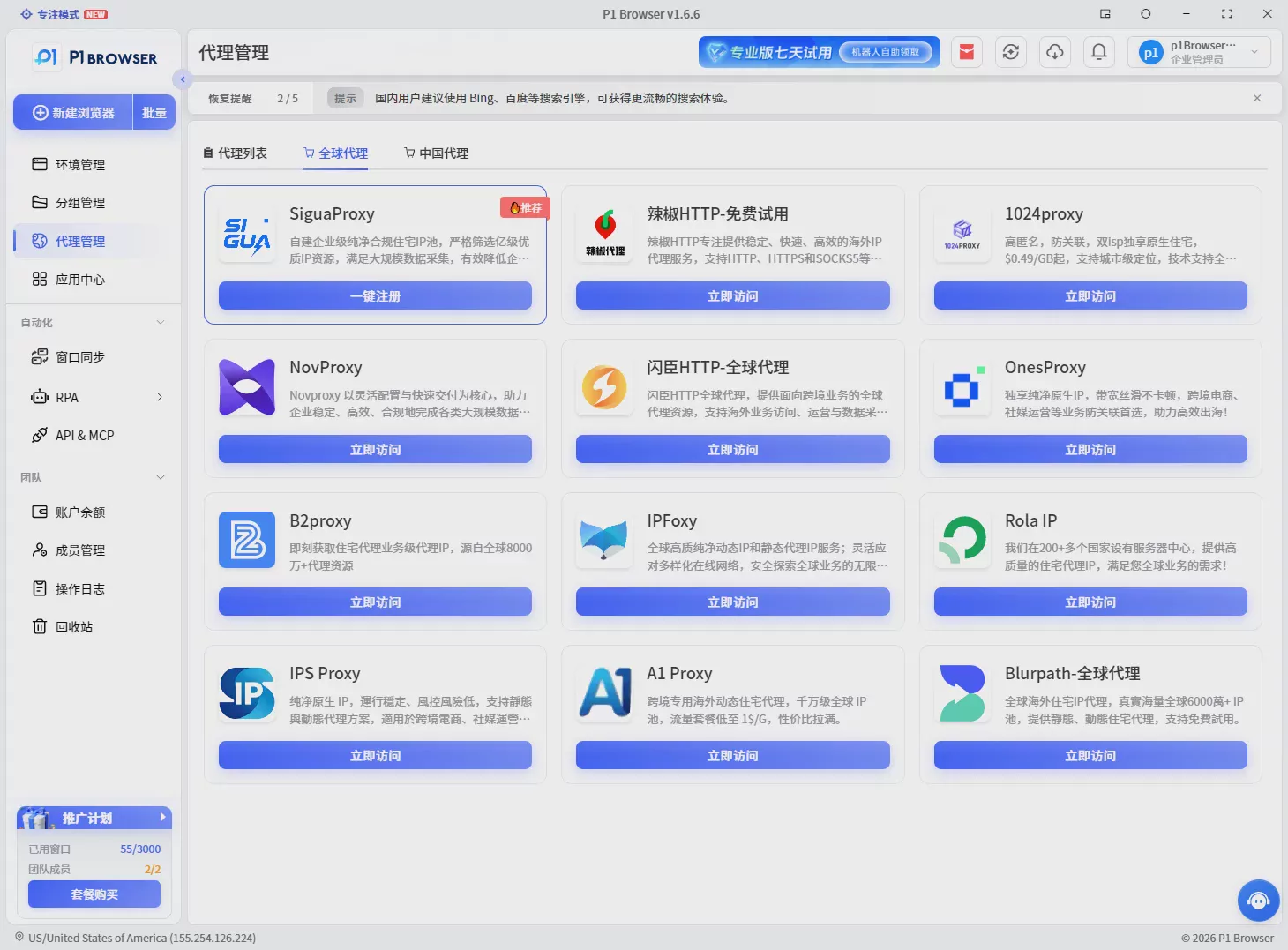The height and width of the screenshot is (950, 1288).
Task: Click the title bar refresh circle icon
Action: click(1146, 13)
